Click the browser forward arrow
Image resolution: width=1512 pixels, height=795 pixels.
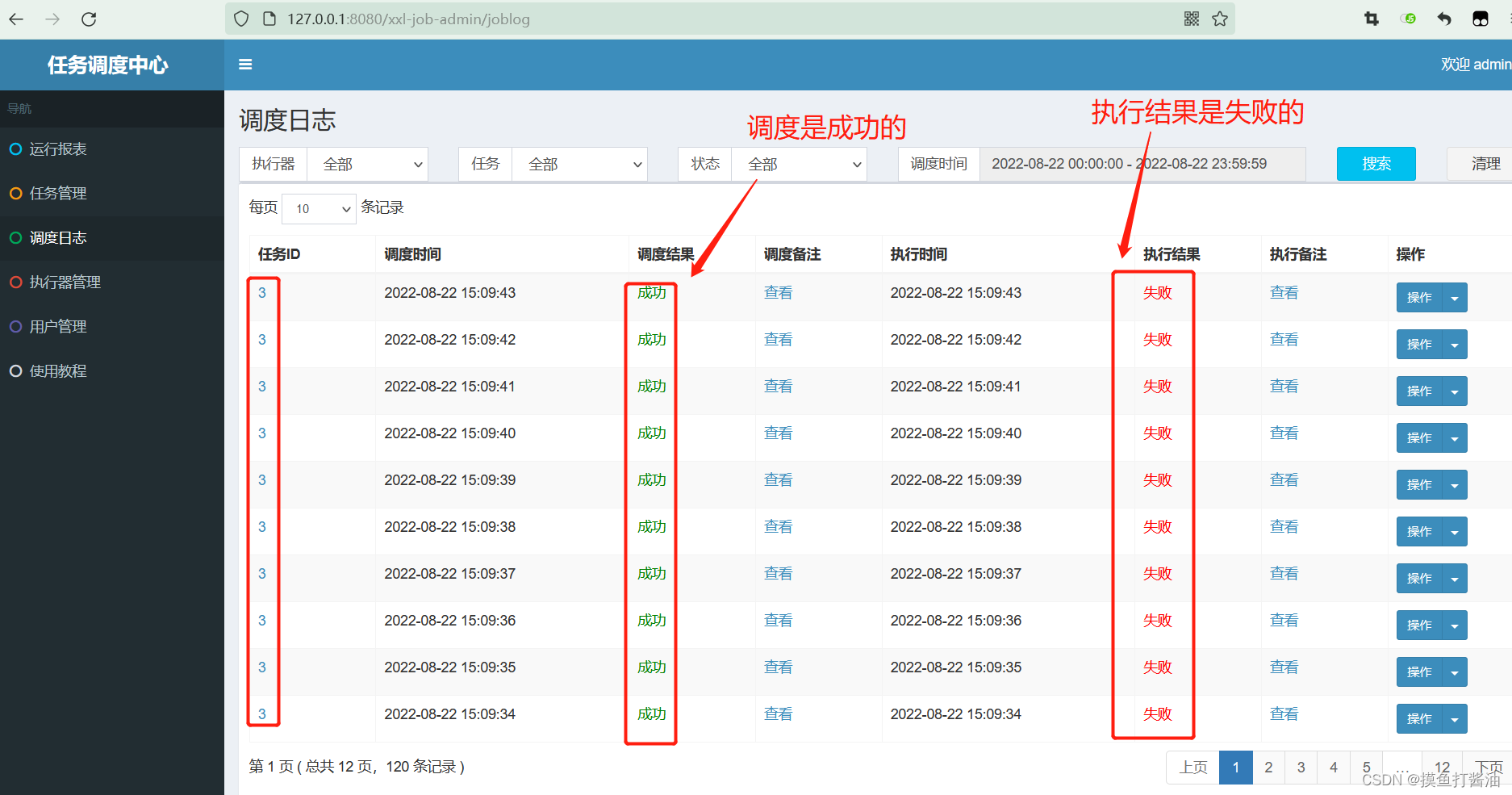pos(52,19)
